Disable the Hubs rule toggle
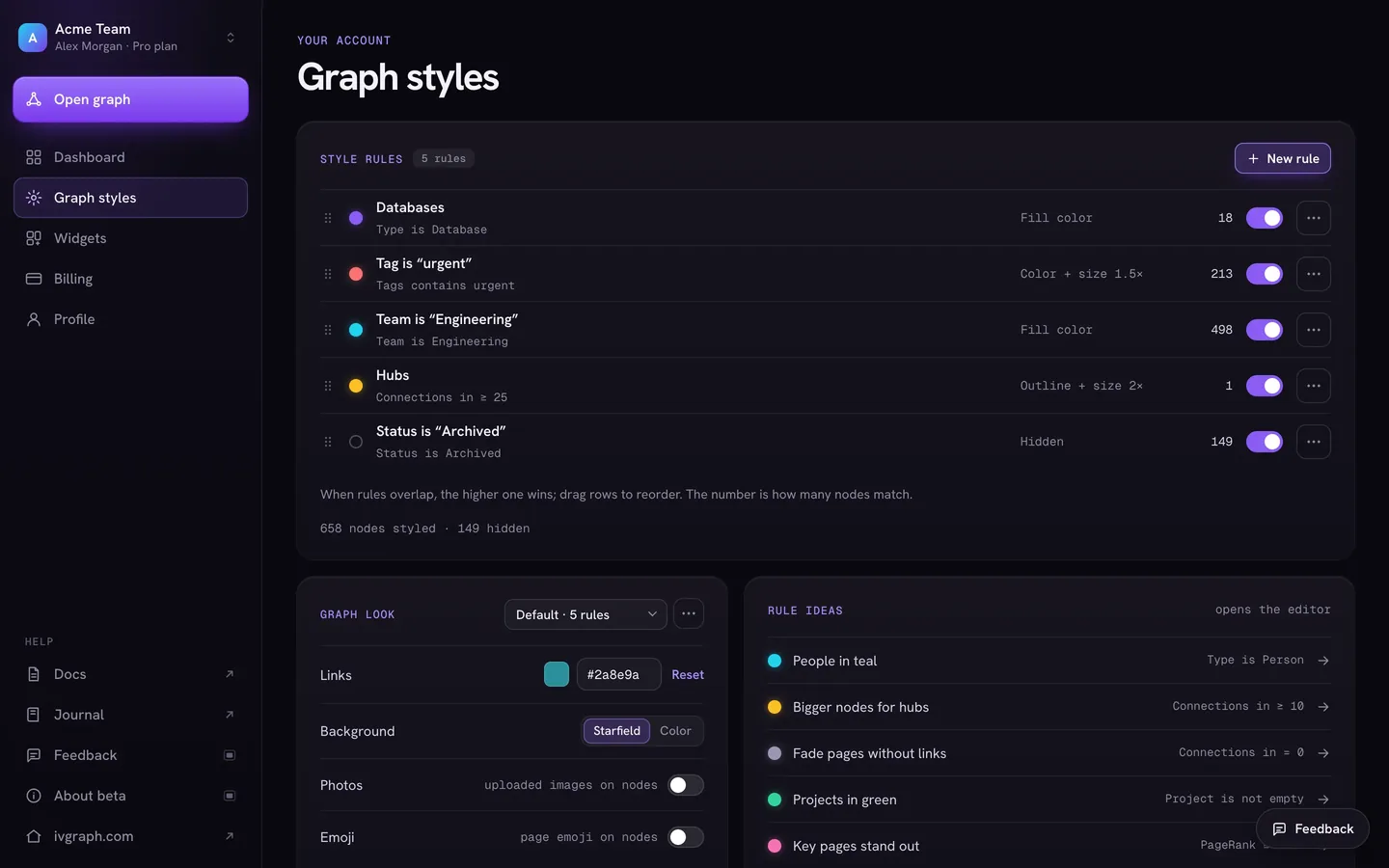Image resolution: width=1389 pixels, height=868 pixels. [x=1265, y=386]
